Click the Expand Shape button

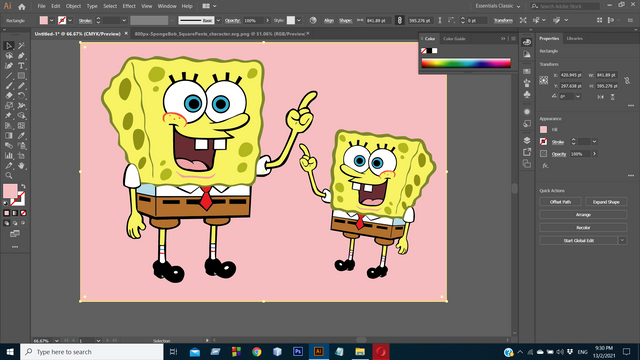[x=606, y=202]
